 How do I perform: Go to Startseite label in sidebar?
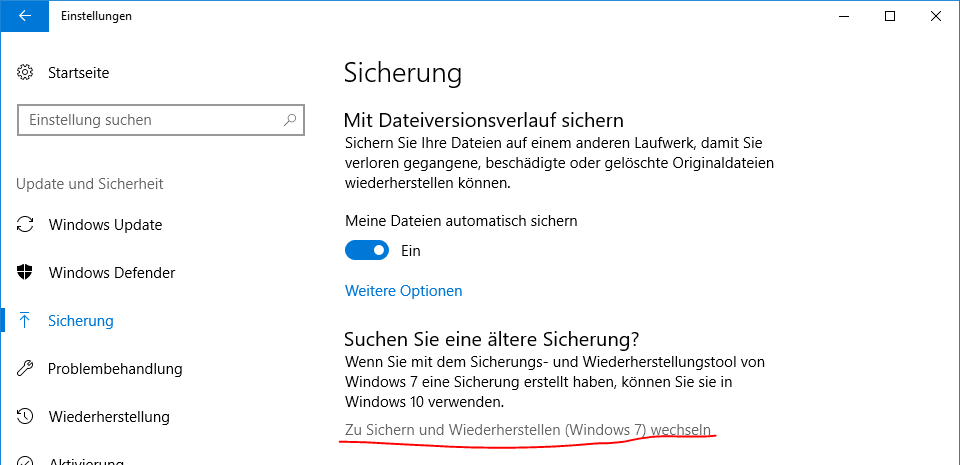click(79, 73)
